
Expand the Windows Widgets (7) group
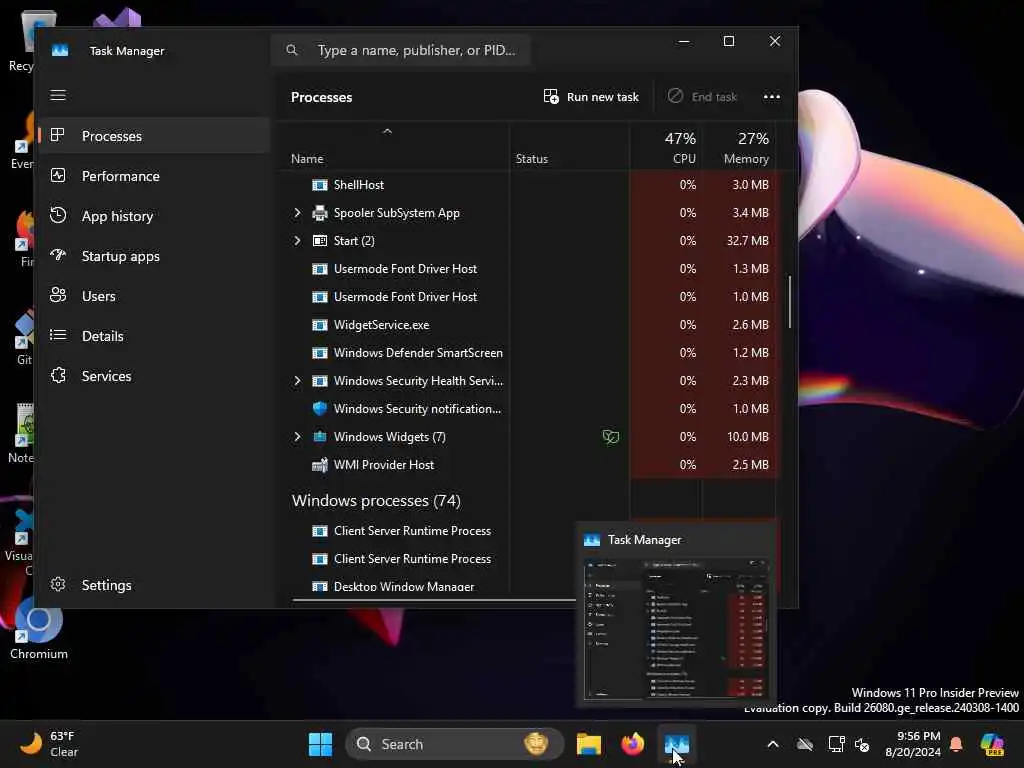click(x=297, y=437)
